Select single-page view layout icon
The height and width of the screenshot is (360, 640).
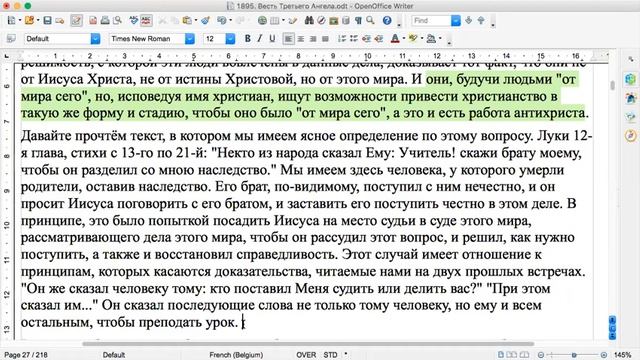coord(501,355)
